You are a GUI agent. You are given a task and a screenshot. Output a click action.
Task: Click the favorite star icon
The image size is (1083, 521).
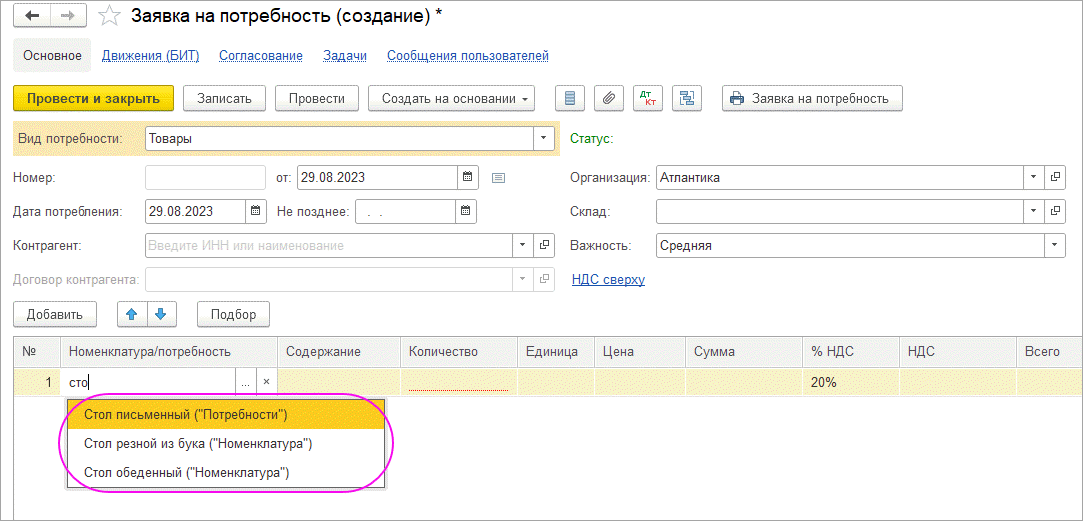coord(111,16)
